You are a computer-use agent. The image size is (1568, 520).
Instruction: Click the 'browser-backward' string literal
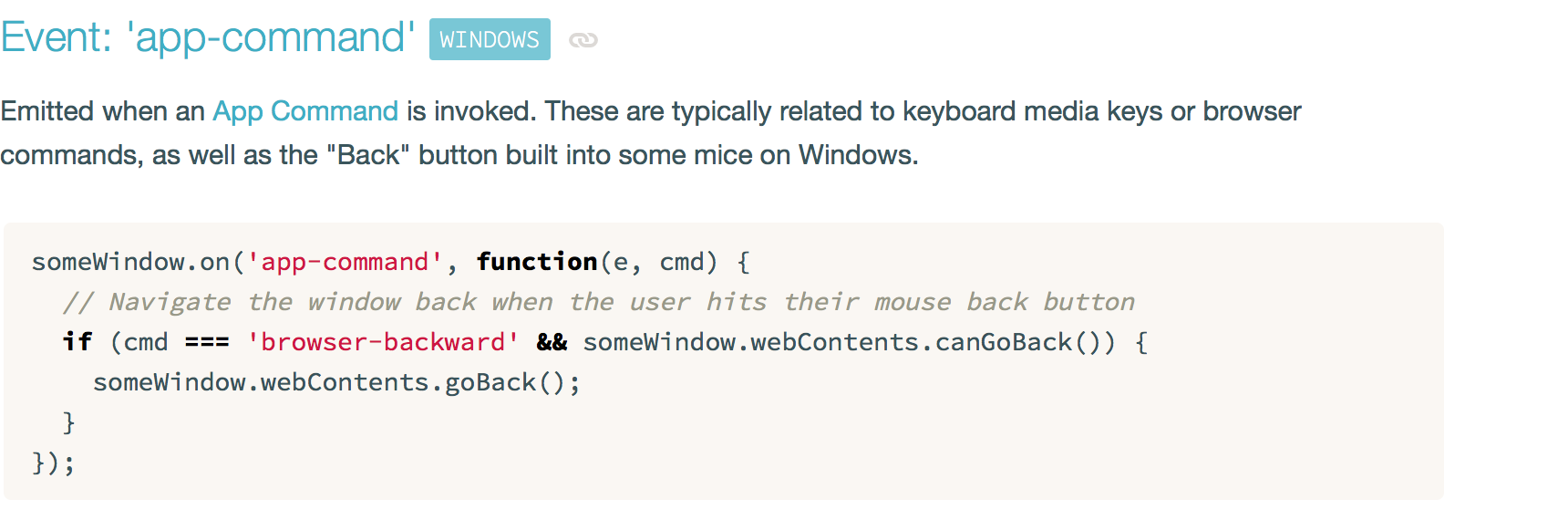(x=383, y=343)
